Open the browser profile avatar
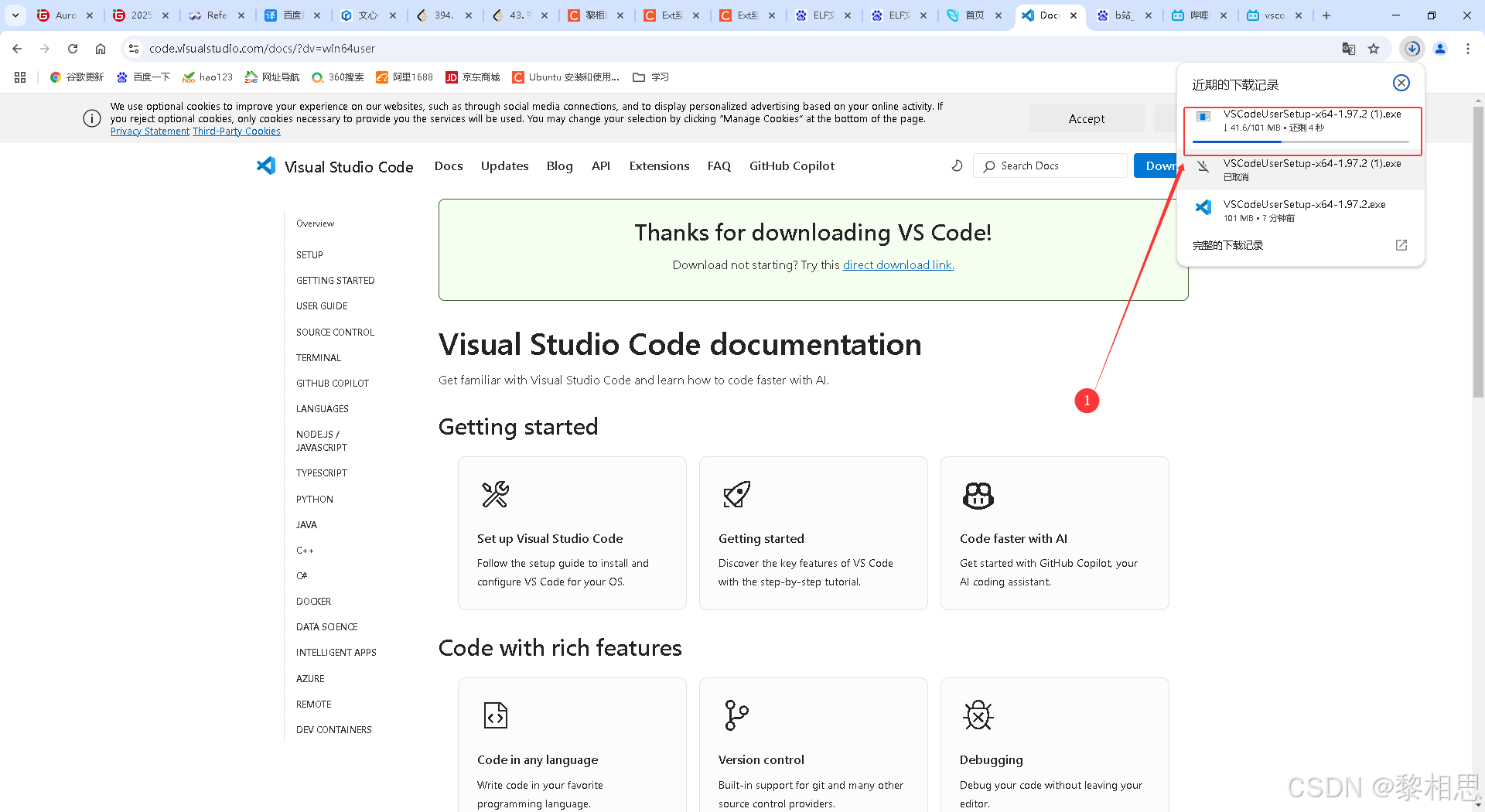1485x812 pixels. click(1440, 48)
